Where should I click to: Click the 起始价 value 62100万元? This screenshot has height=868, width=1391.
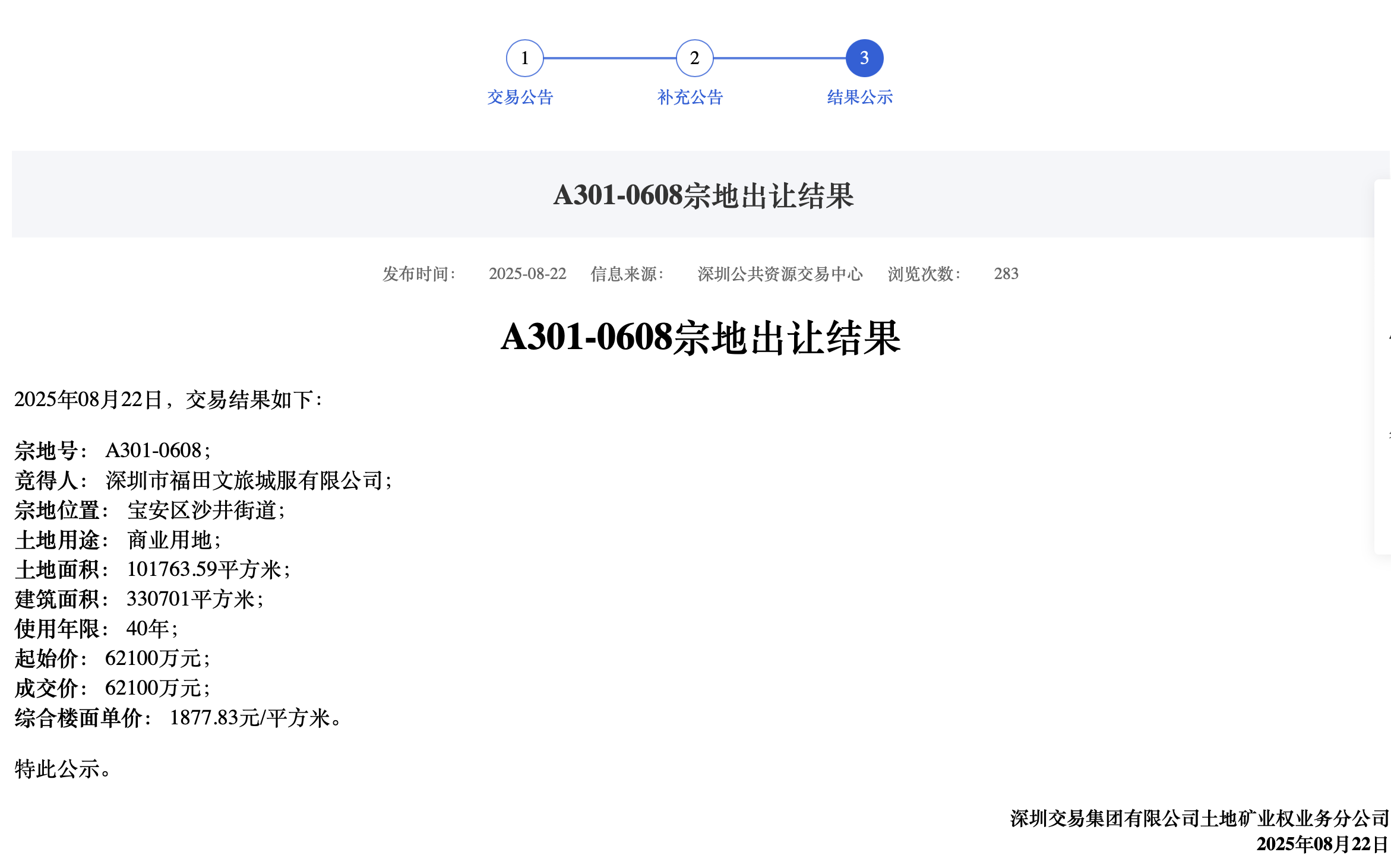click(x=153, y=658)
